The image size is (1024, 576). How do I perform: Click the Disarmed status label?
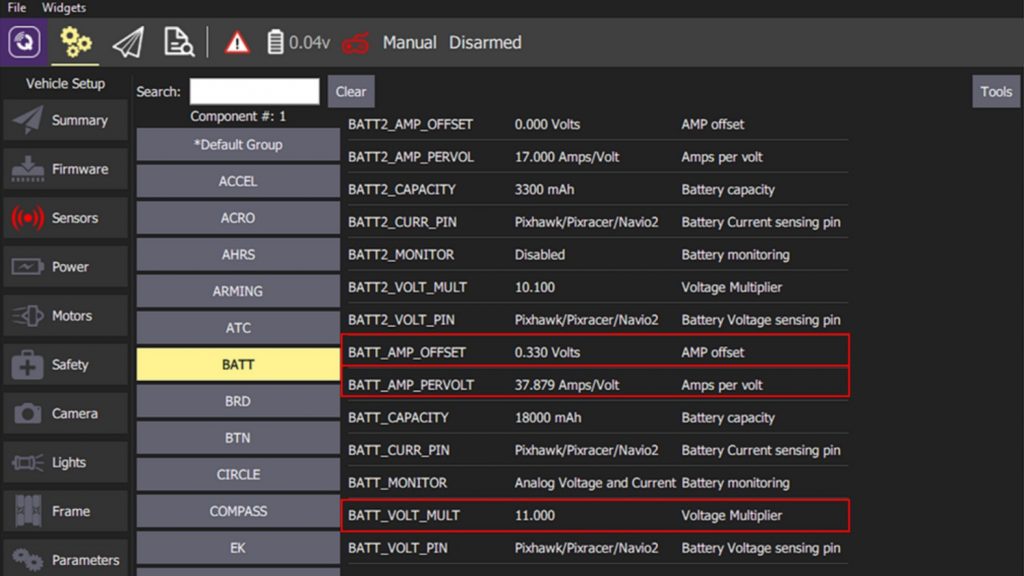(x=485, y=42)
